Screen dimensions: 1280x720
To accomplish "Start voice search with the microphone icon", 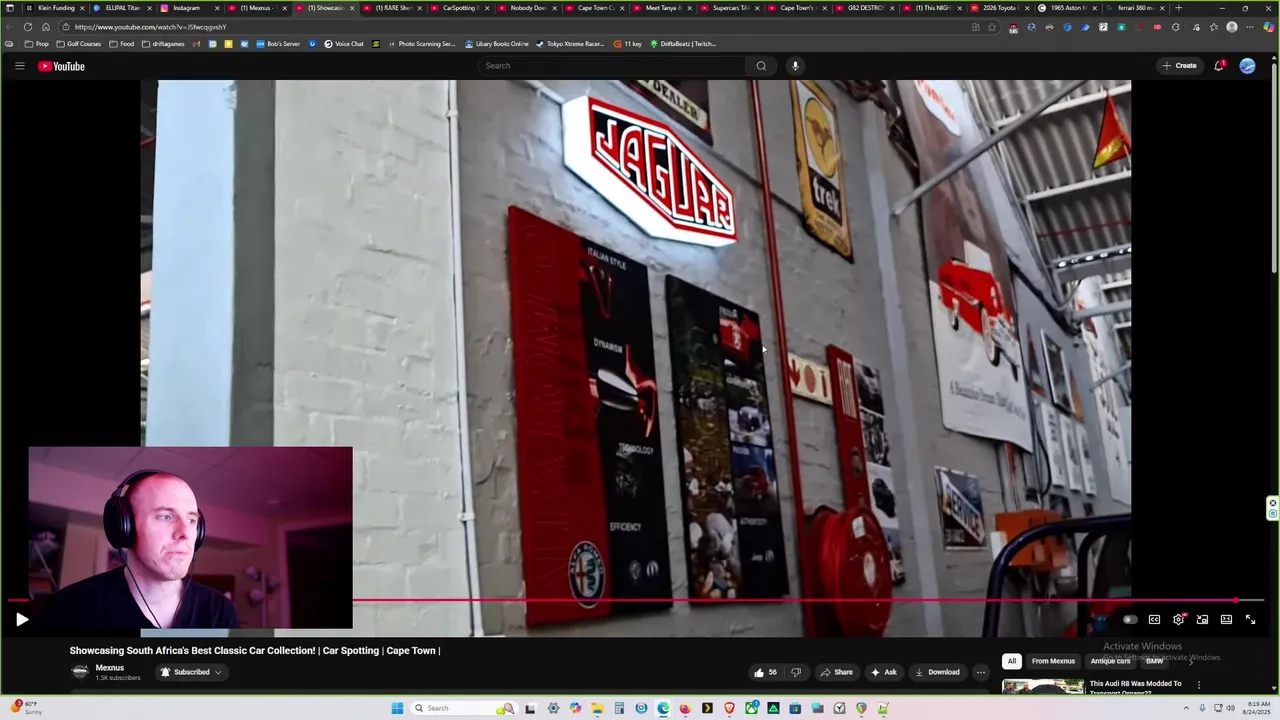I will point(795,66).
